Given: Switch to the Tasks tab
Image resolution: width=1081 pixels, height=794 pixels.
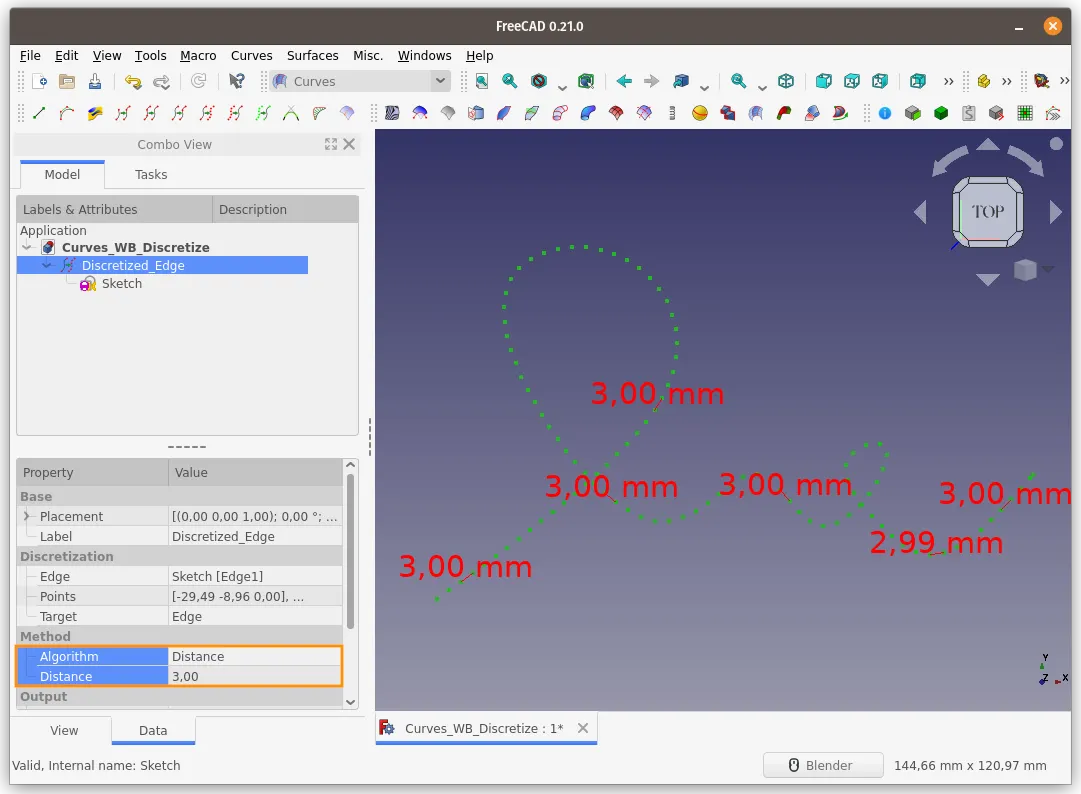Looking at the screenshot, I should (x=151, y=174).
